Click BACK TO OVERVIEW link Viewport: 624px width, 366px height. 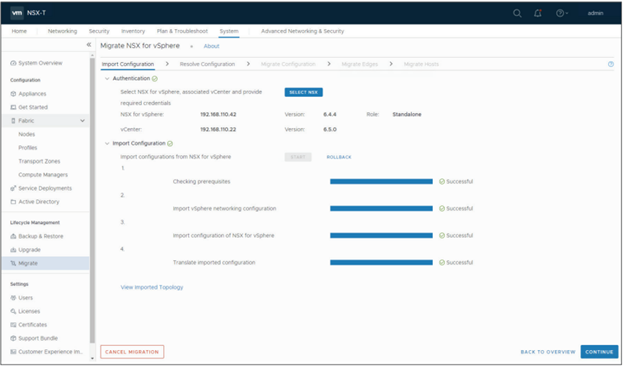(548, 352)
